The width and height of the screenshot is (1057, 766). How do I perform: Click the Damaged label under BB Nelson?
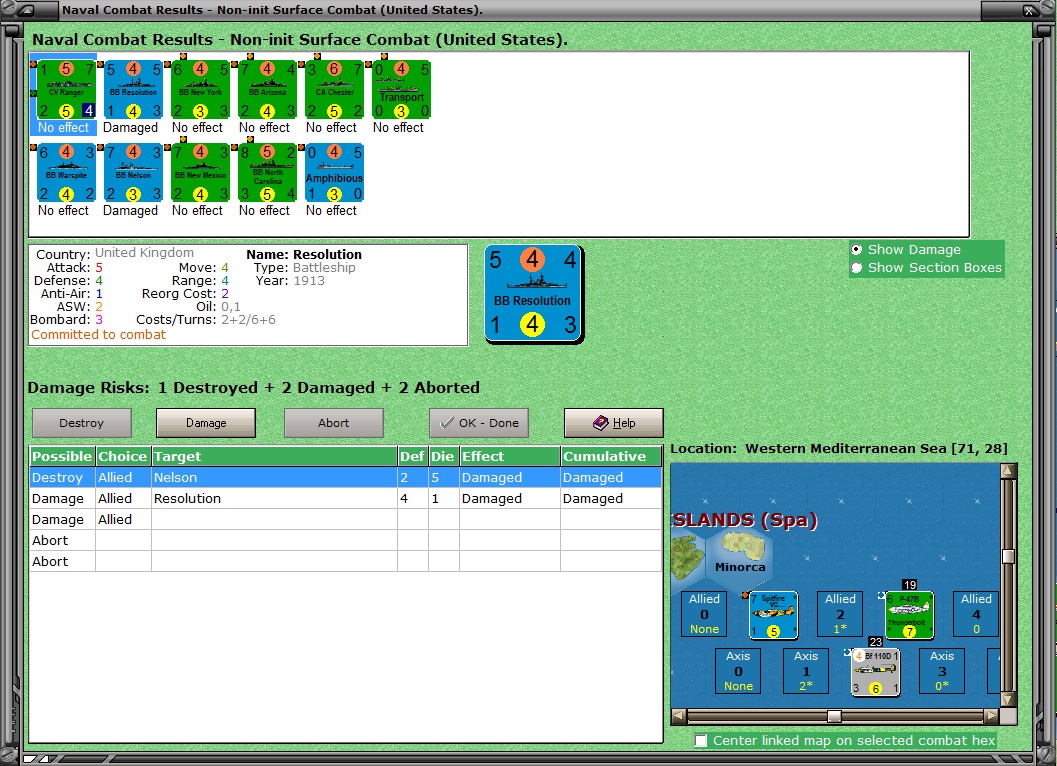pos(130,210)
